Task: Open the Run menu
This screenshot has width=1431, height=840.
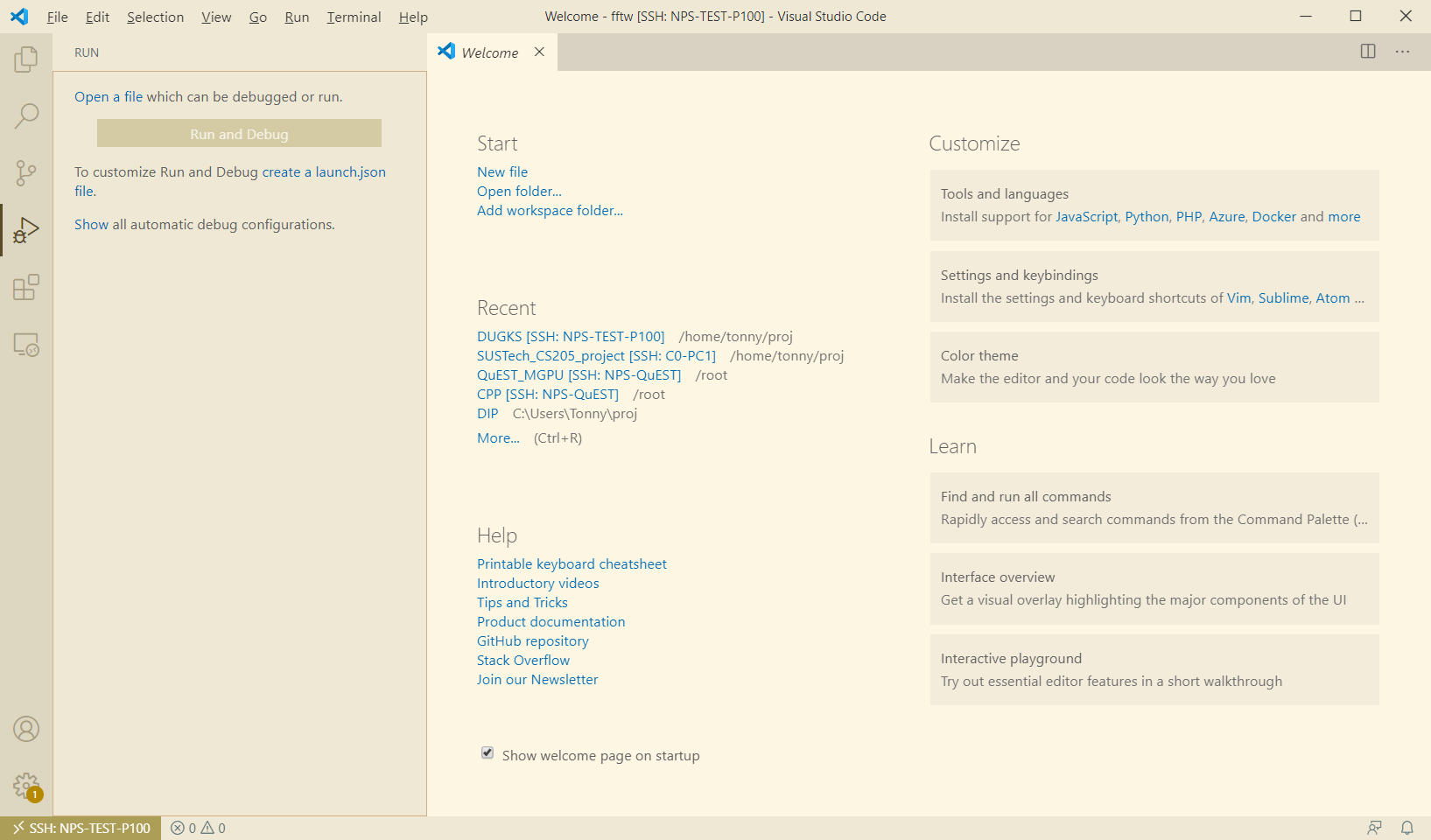Action: pos(297,17)
